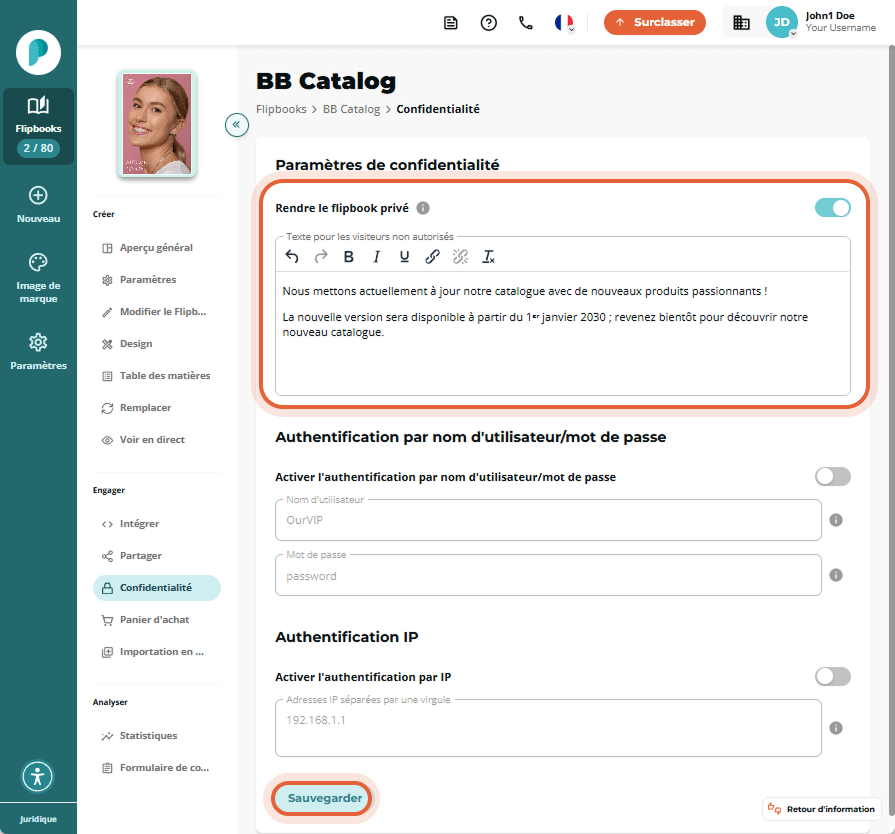Open Image de marque branding section
The width and height of the screenshot is (895, 834).
pyautogui.click(x=38, y=278)
